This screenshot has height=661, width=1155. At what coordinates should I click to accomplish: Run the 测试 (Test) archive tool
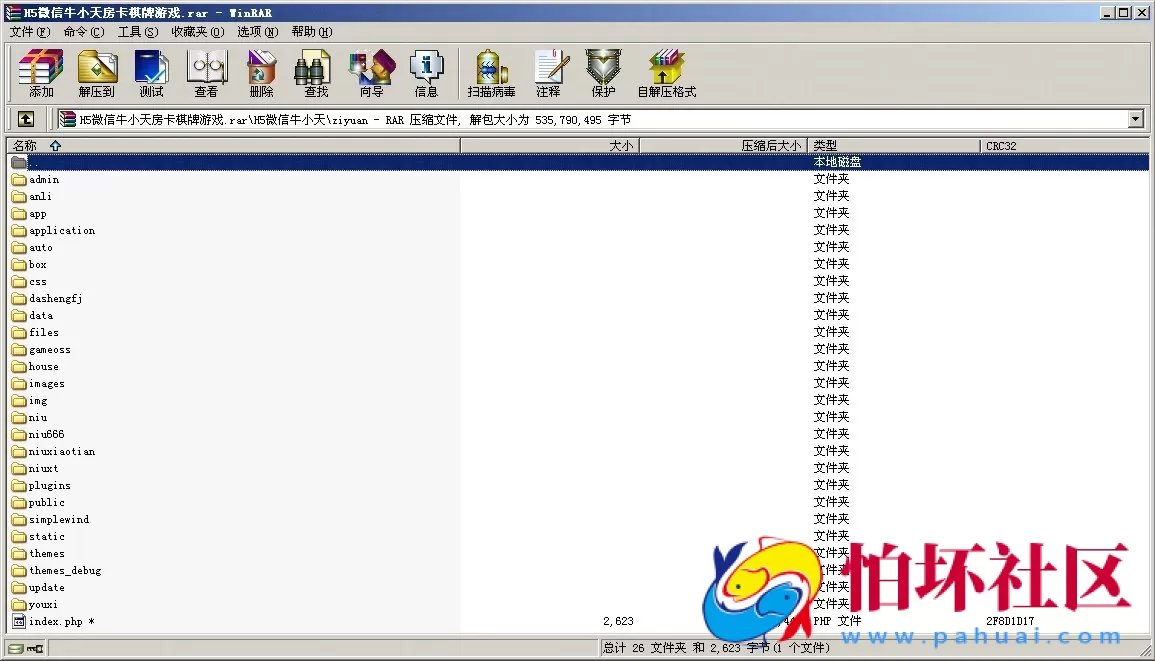152,74
